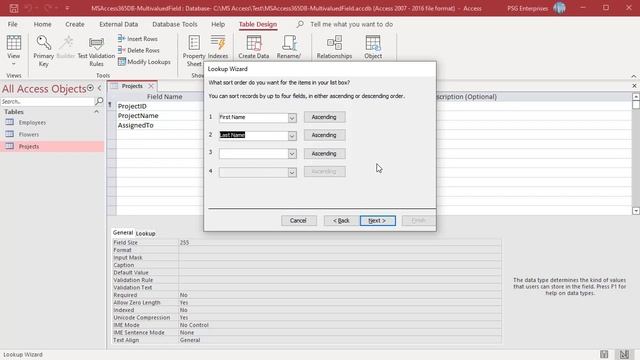Open the File menu
The height and width of the screenshot is (360, 640).
click(13, 24)
